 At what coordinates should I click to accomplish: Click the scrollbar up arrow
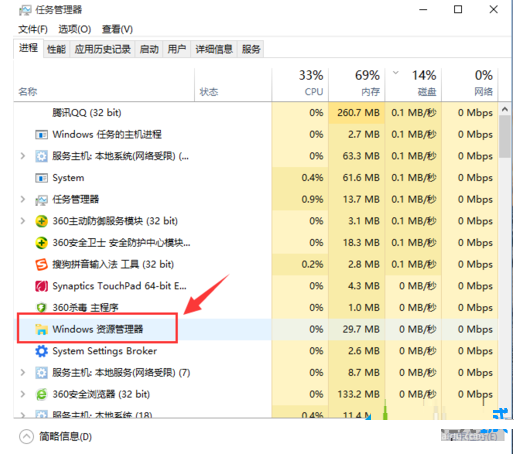(x=505, y=109)
